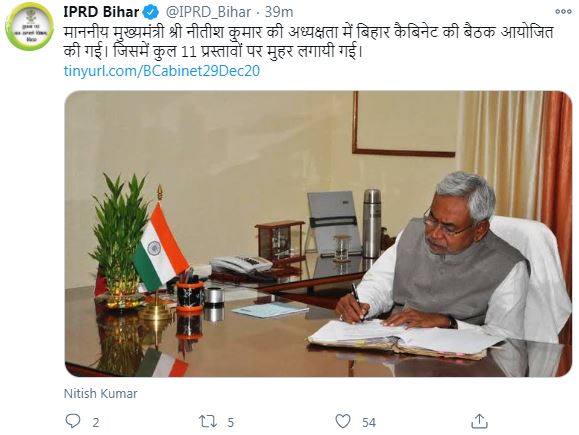Open the tweet photo of desk

[x=318, y=234]
